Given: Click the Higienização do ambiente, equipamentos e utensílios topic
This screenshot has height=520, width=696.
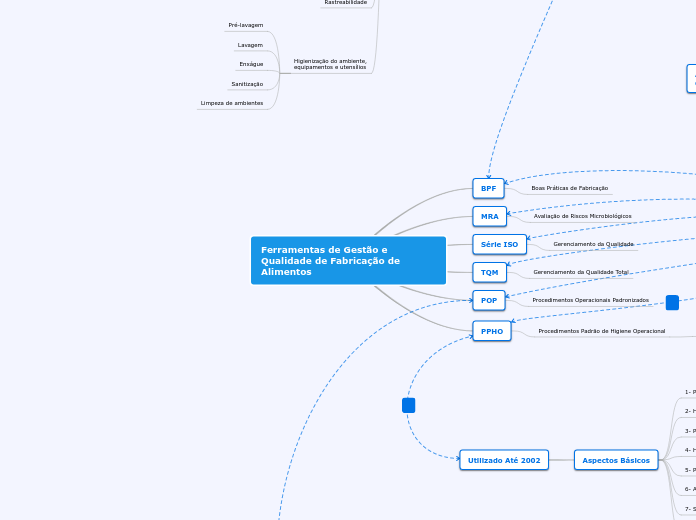Looking at the screenshot, I should coord(330,64).
